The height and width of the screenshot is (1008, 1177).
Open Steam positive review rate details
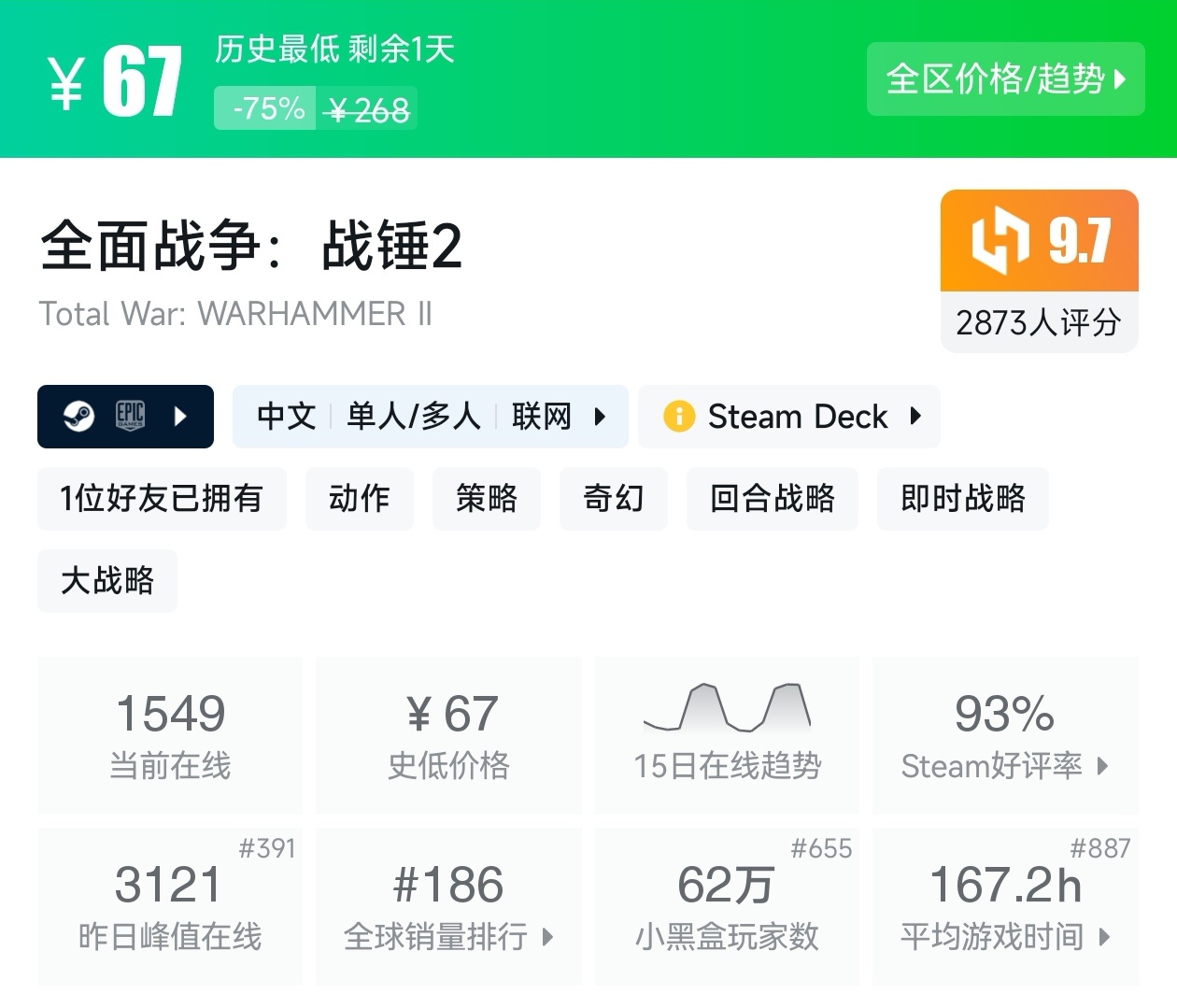coord(1005,735)
